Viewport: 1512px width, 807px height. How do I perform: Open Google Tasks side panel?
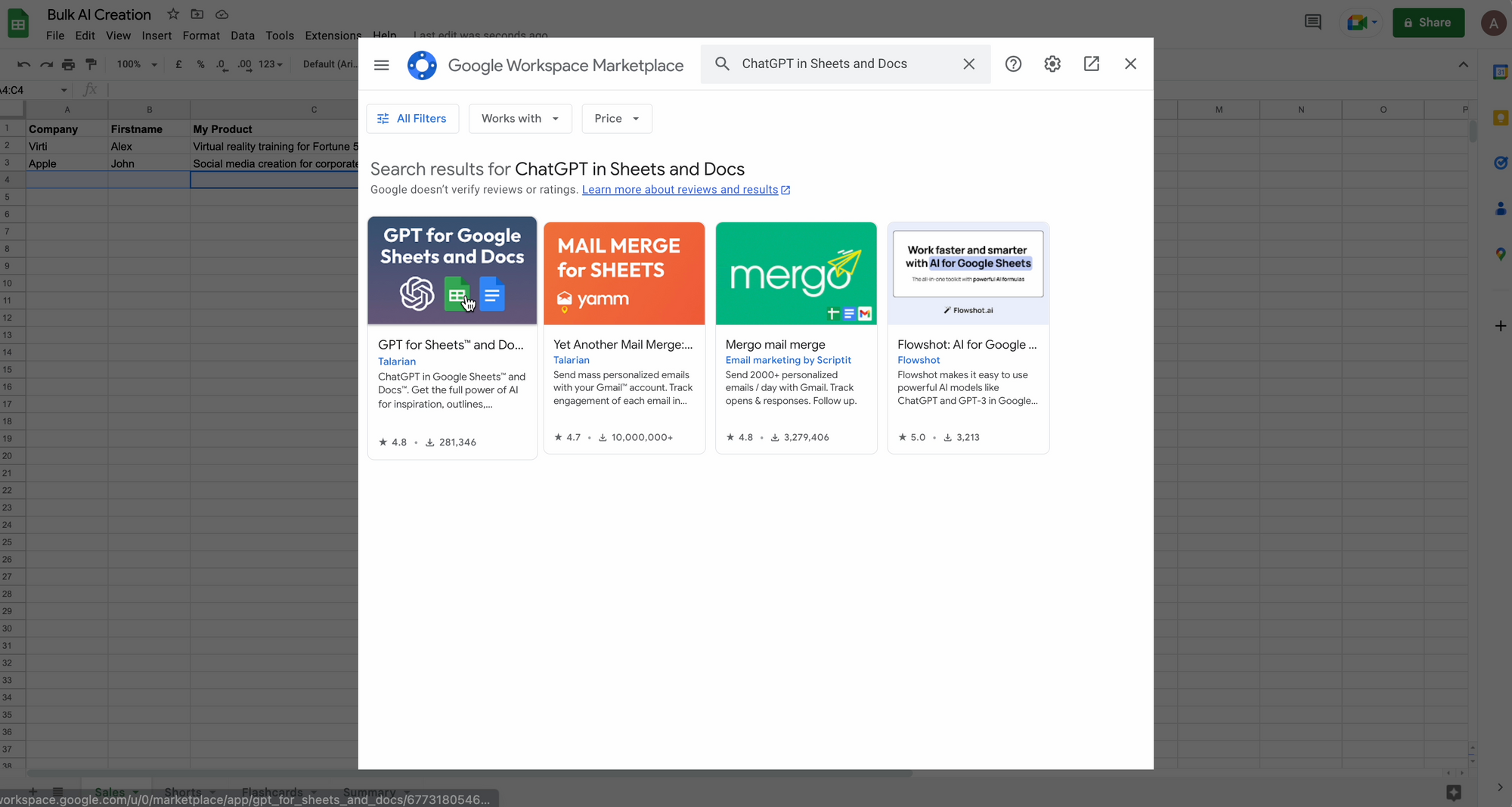[x=1501, y=163]
